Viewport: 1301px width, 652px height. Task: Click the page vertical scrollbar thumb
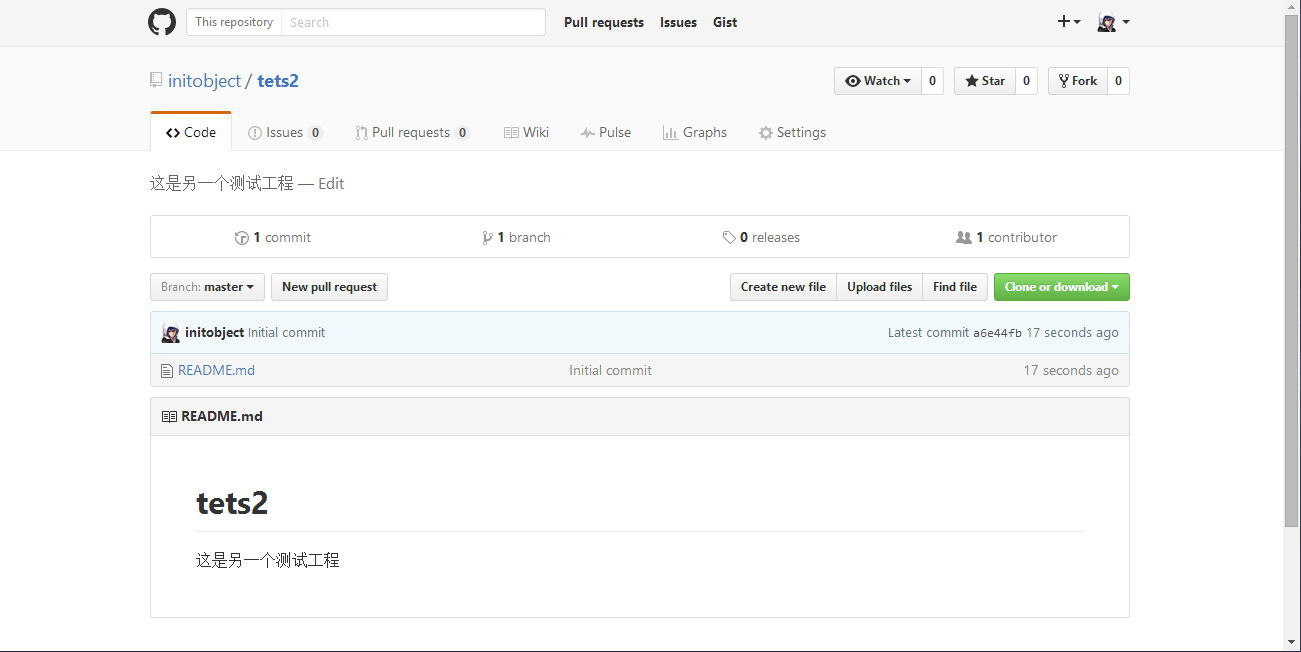point(1292,272)
